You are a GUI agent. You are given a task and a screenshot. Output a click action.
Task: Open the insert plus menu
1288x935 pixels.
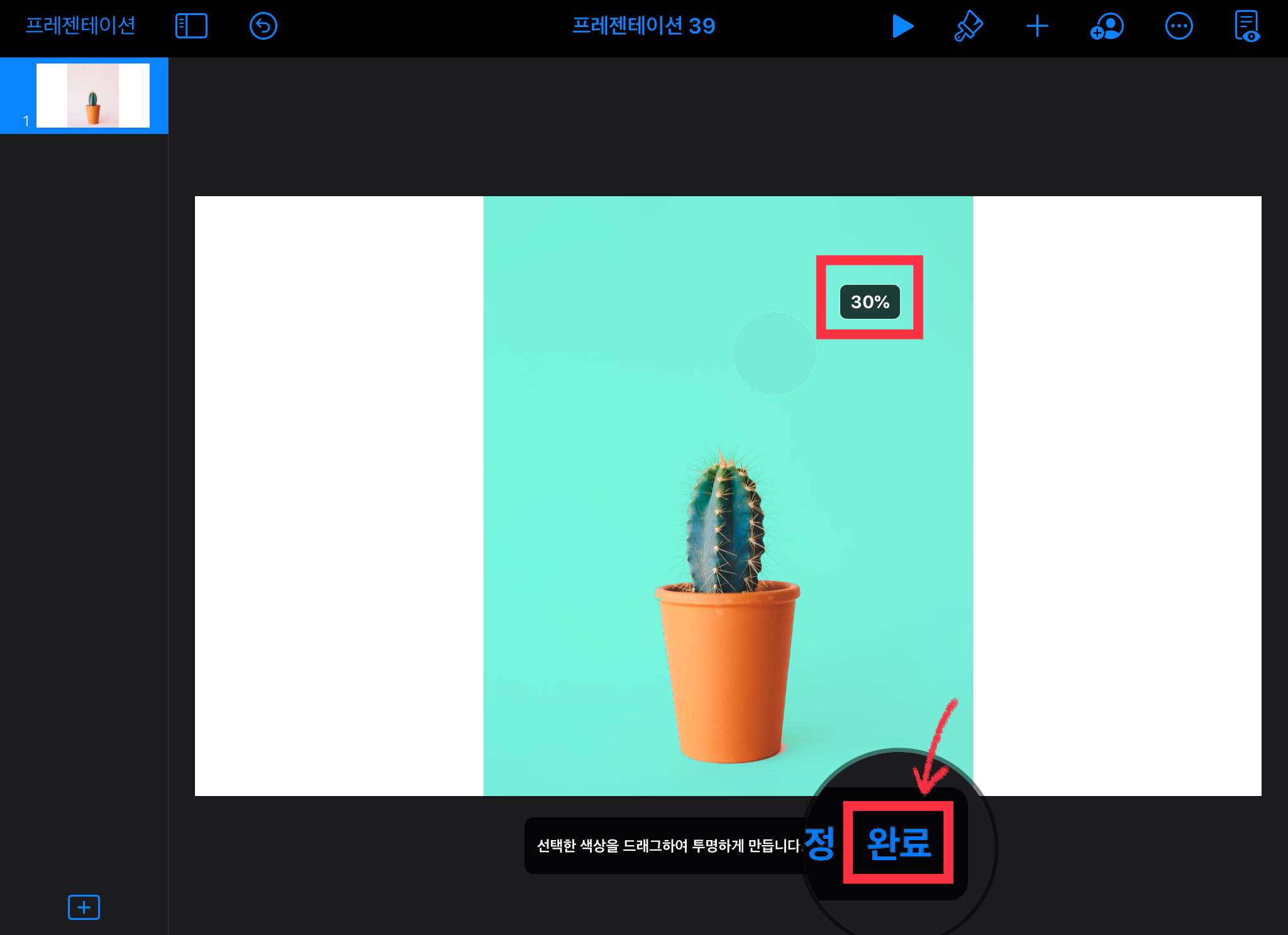pyautogui.click(x=1037, y=26)
